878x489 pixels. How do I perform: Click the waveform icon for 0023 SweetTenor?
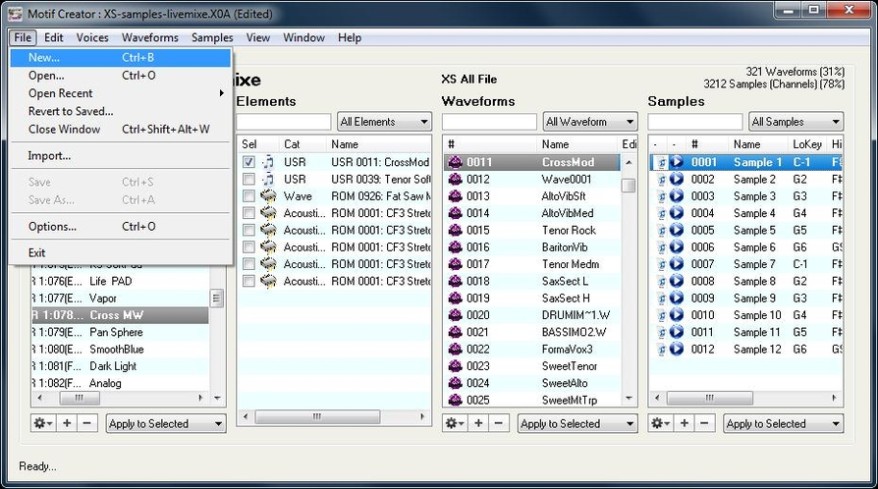click(455, 366)
